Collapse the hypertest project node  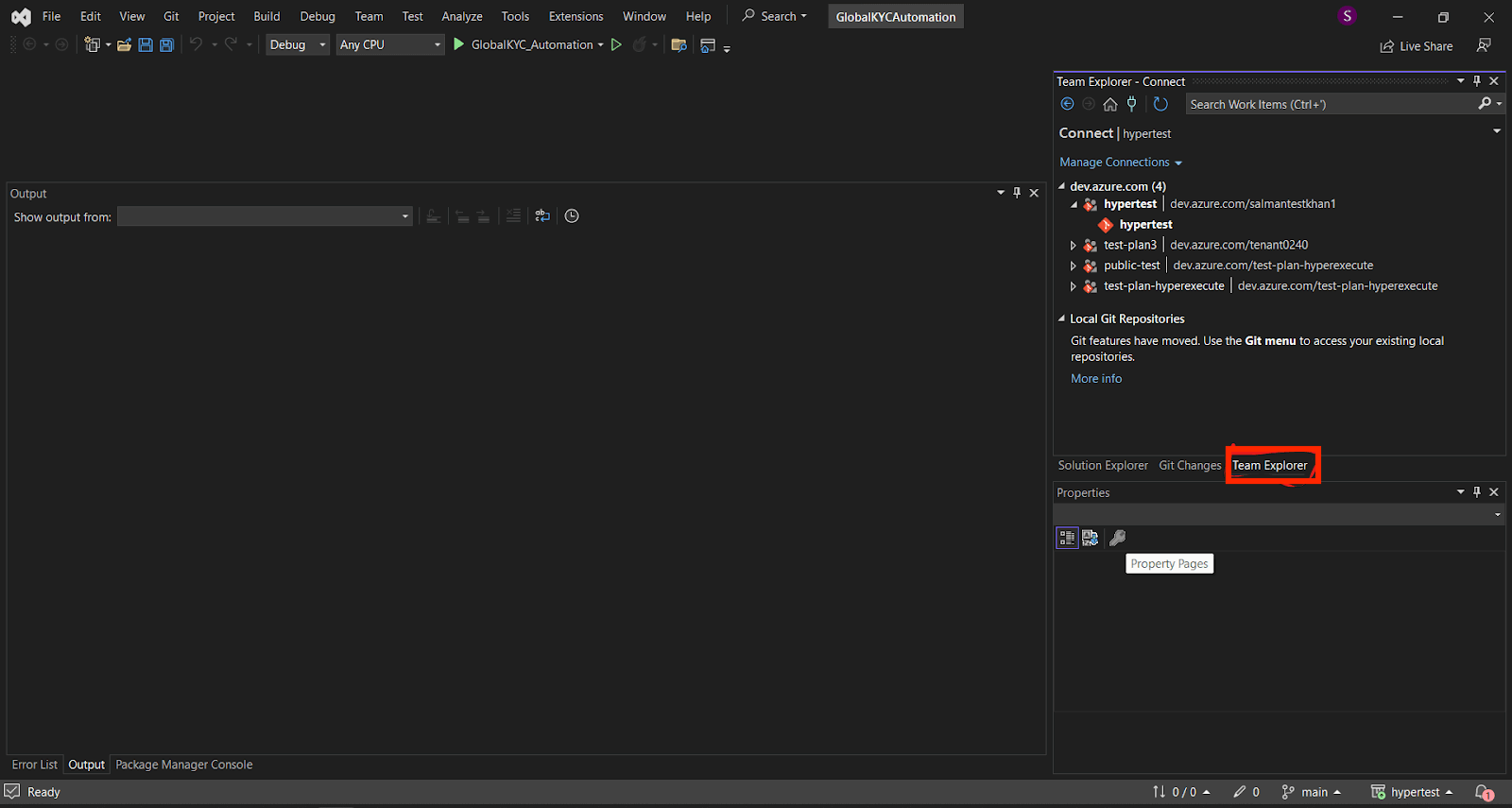point(1074,204)
